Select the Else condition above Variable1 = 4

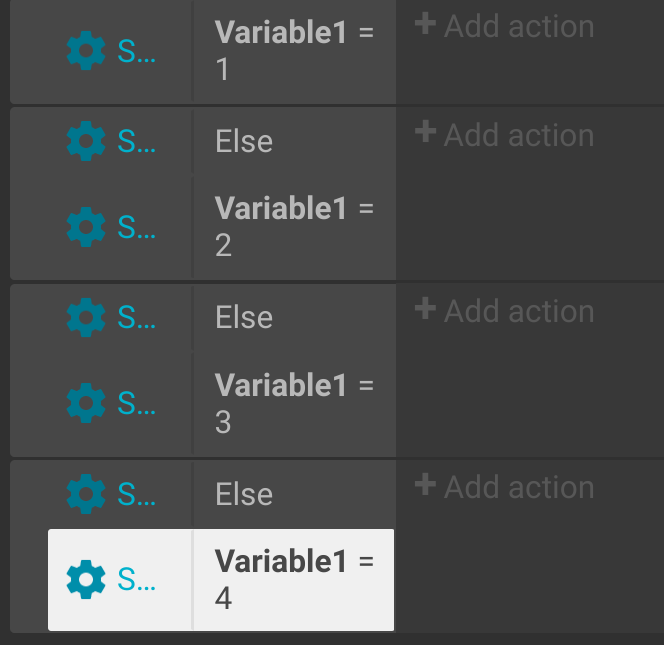point(295,494)
